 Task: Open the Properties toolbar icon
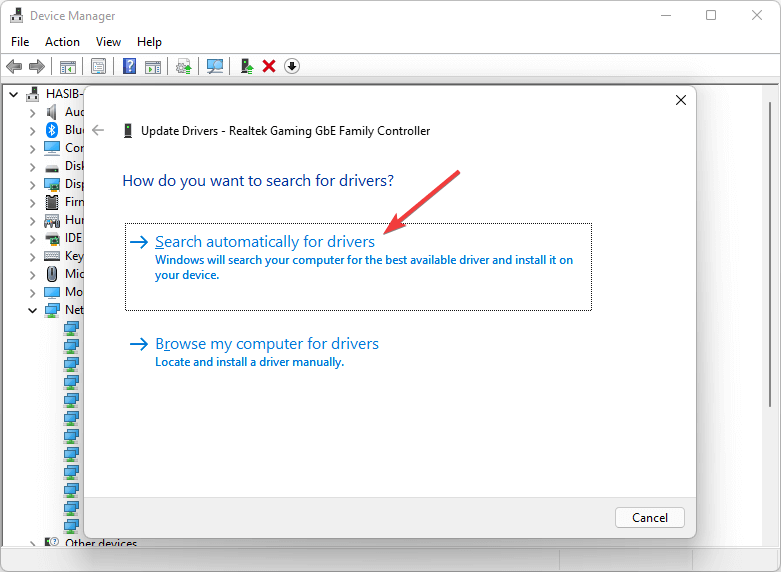pyautogui.click(x=99, y=66)
